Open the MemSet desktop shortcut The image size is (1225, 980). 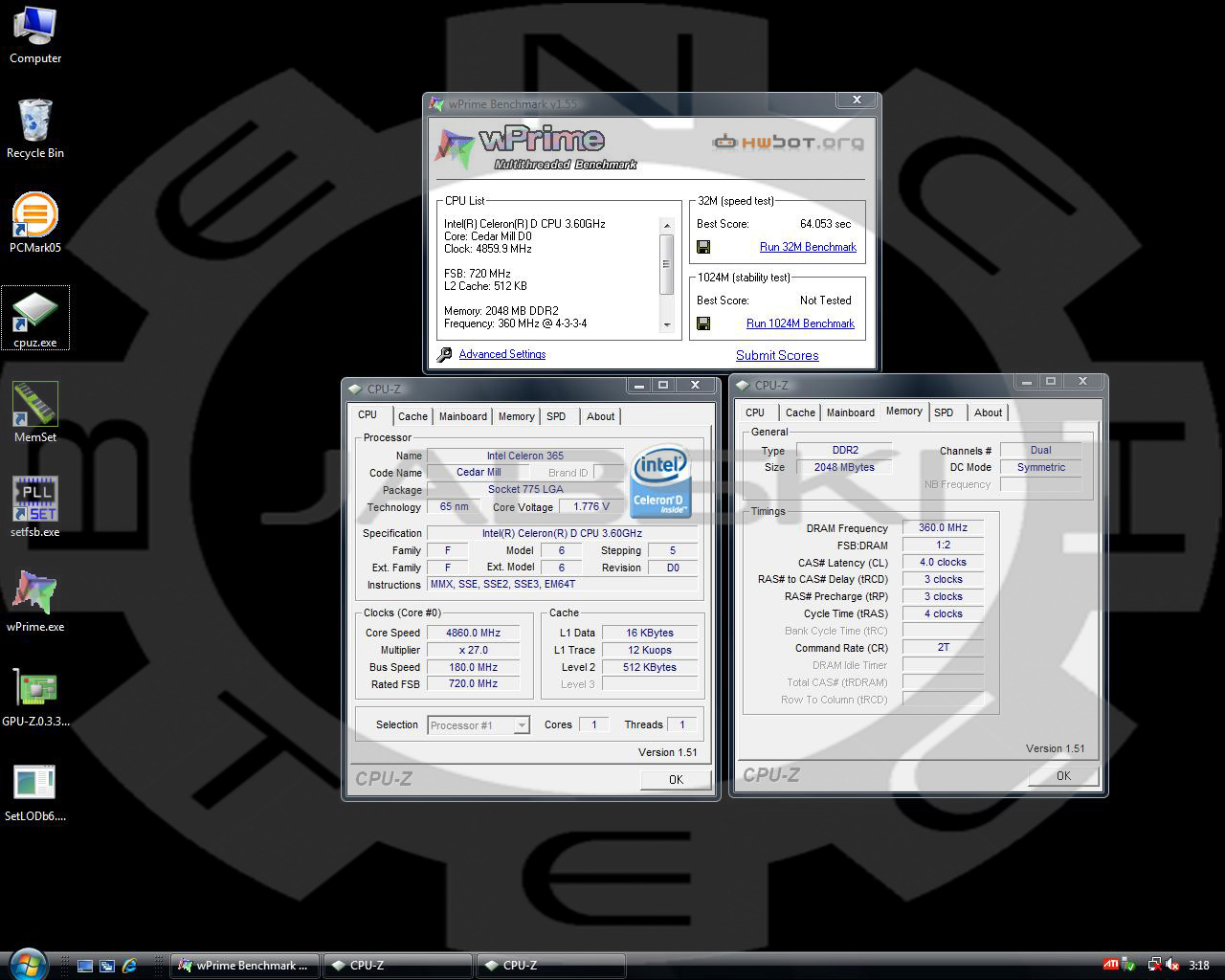[35, 412]
